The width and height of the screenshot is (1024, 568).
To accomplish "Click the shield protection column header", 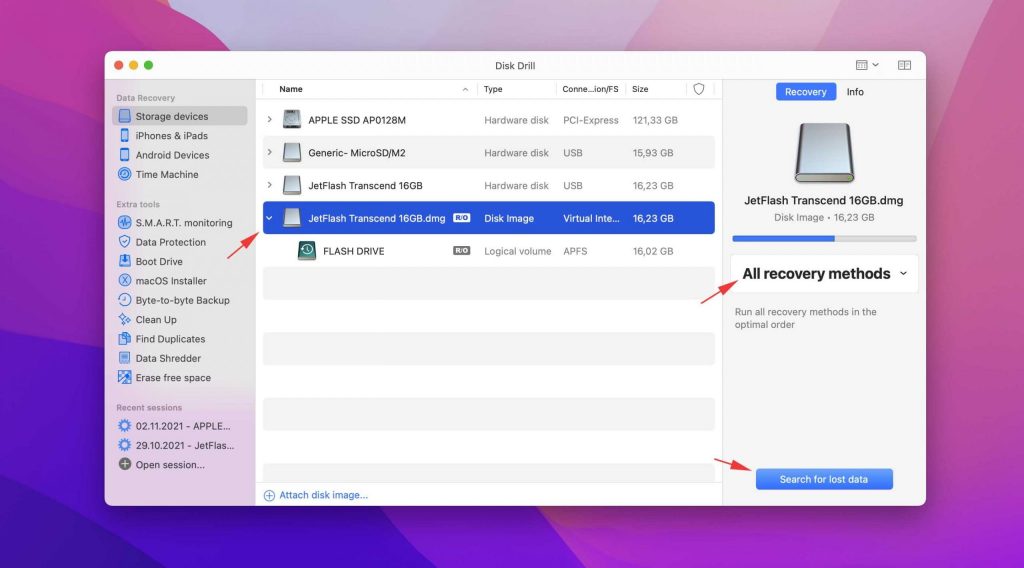I will click(x=699, y=89).
